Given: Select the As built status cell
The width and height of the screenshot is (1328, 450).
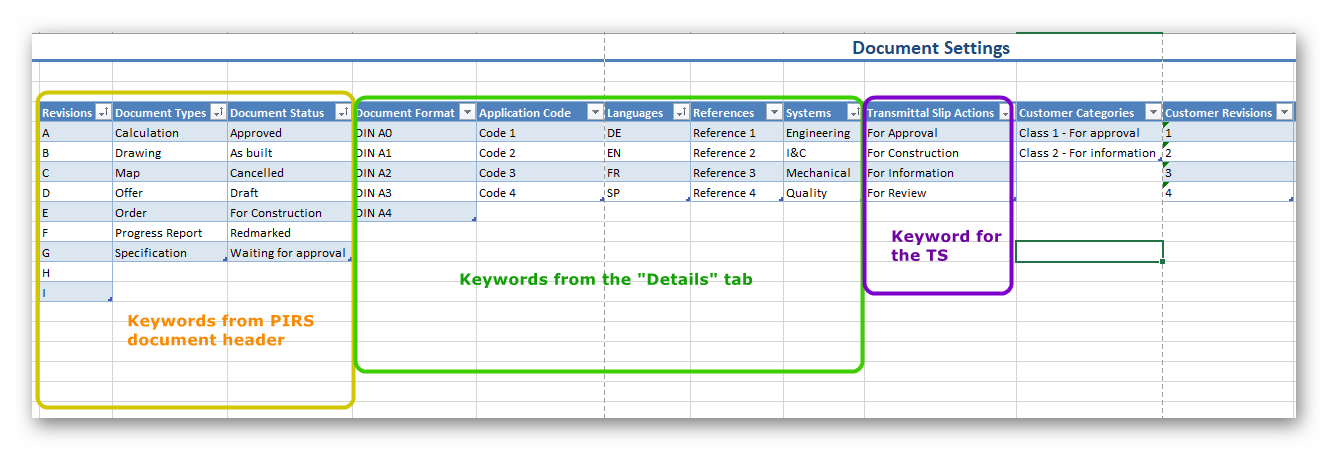Looking at the screenshot, I should click(x=290, y=153).
